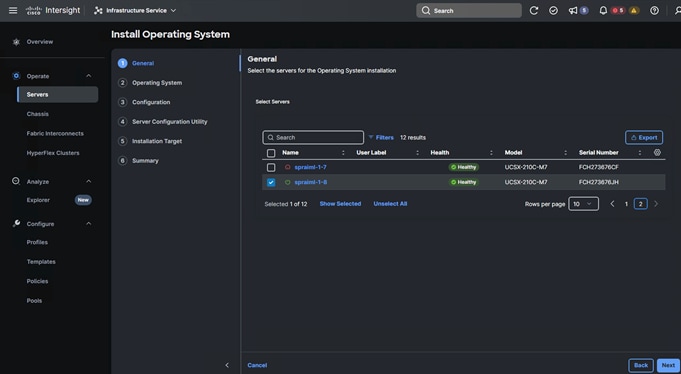Image resolution: width=681 pixels, height=374 pixels.
Task: Click Unselect All link
Action: coord(390,204)
